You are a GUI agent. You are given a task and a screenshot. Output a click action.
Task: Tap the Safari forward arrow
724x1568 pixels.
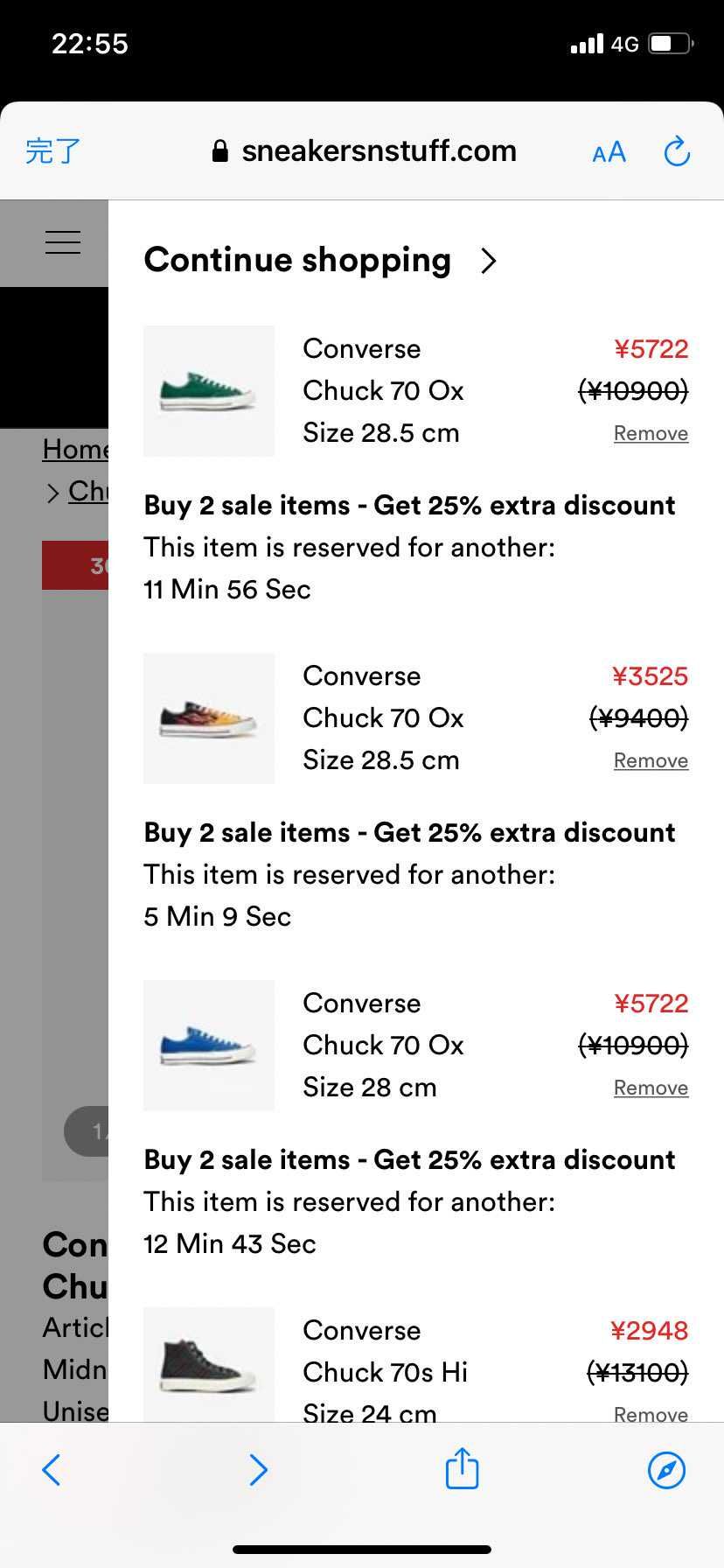(x=258, y=1470)
